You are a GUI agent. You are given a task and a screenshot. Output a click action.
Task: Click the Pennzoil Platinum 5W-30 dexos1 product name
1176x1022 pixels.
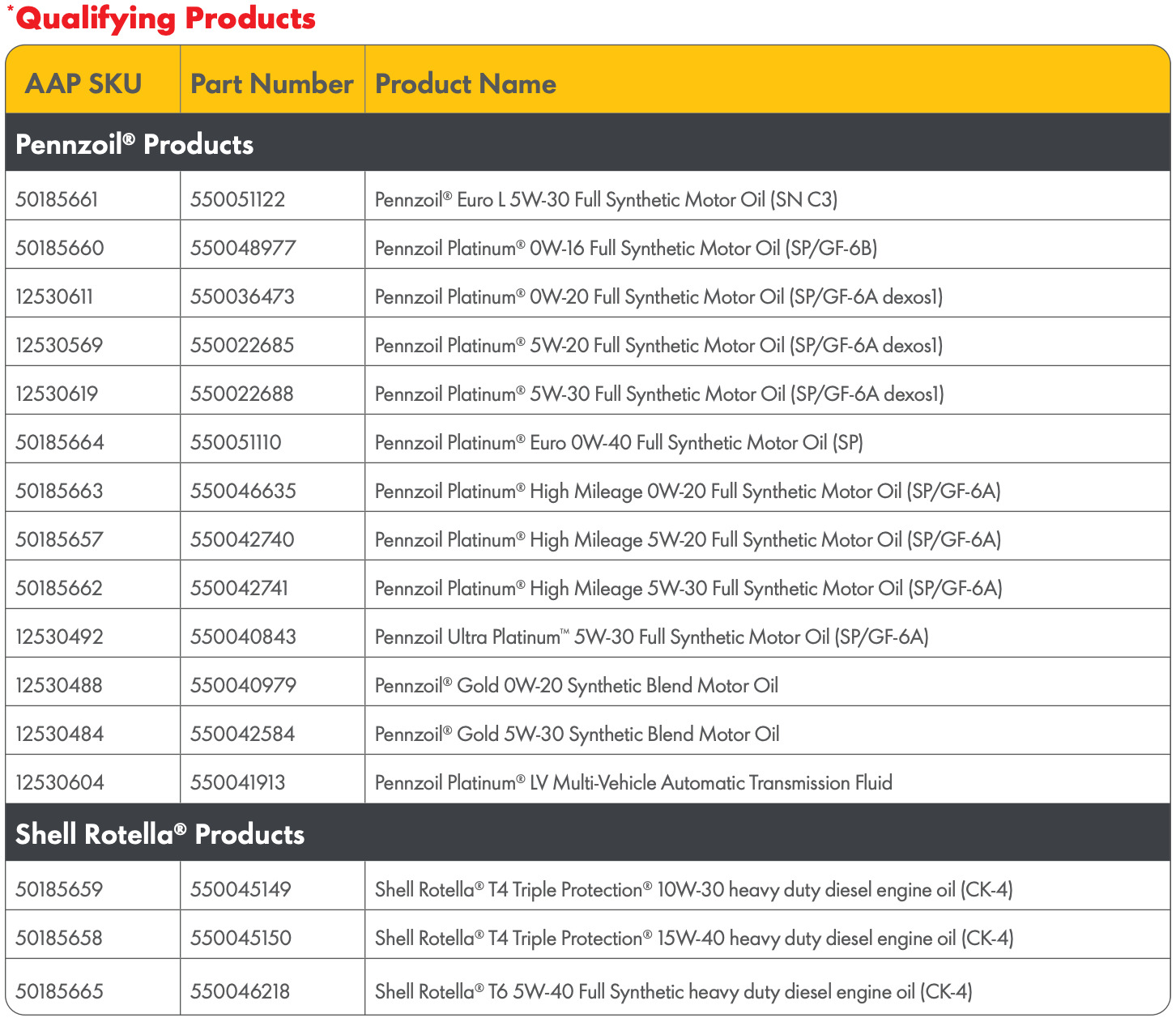[660, 394]
